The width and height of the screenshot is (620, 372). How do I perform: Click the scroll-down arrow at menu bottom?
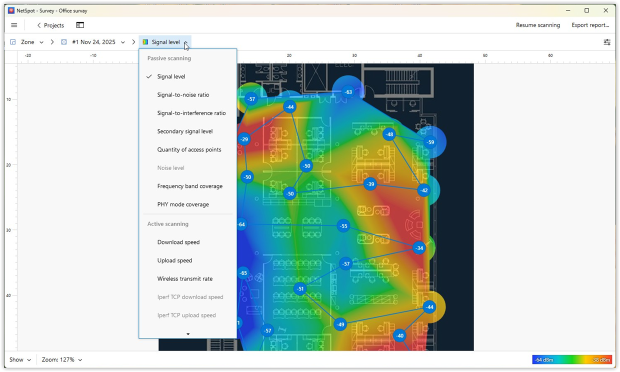(x=188, y=334)
